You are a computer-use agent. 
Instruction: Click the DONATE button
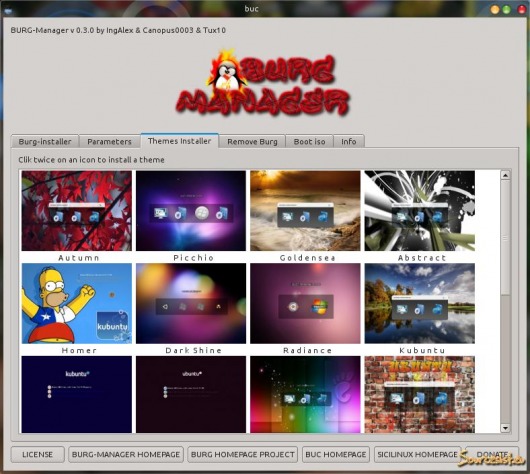coord(492,454)
